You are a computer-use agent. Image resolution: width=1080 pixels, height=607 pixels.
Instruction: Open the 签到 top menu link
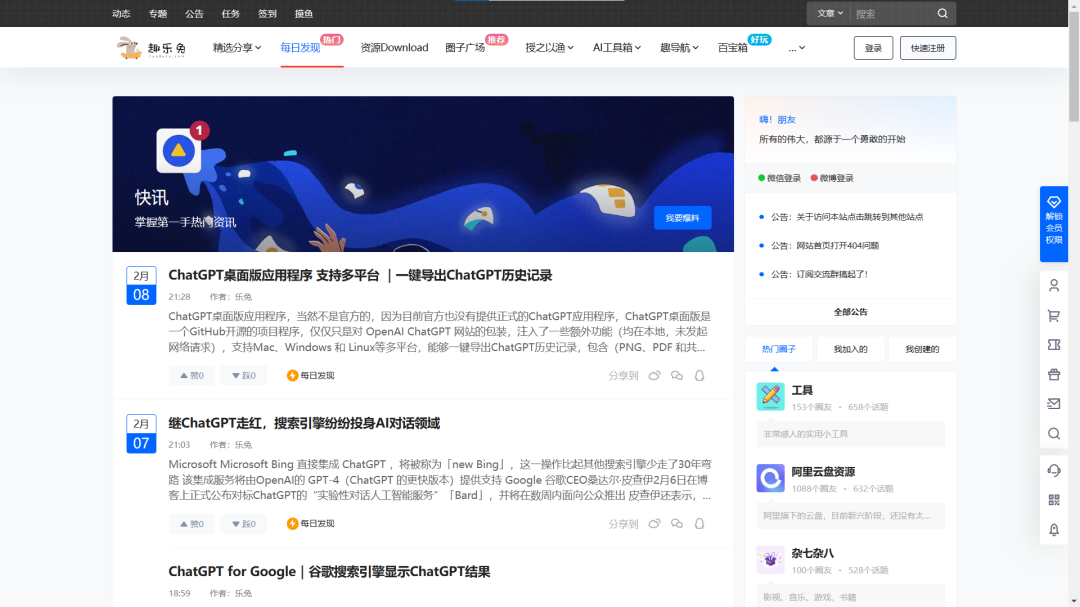[267, 14]
